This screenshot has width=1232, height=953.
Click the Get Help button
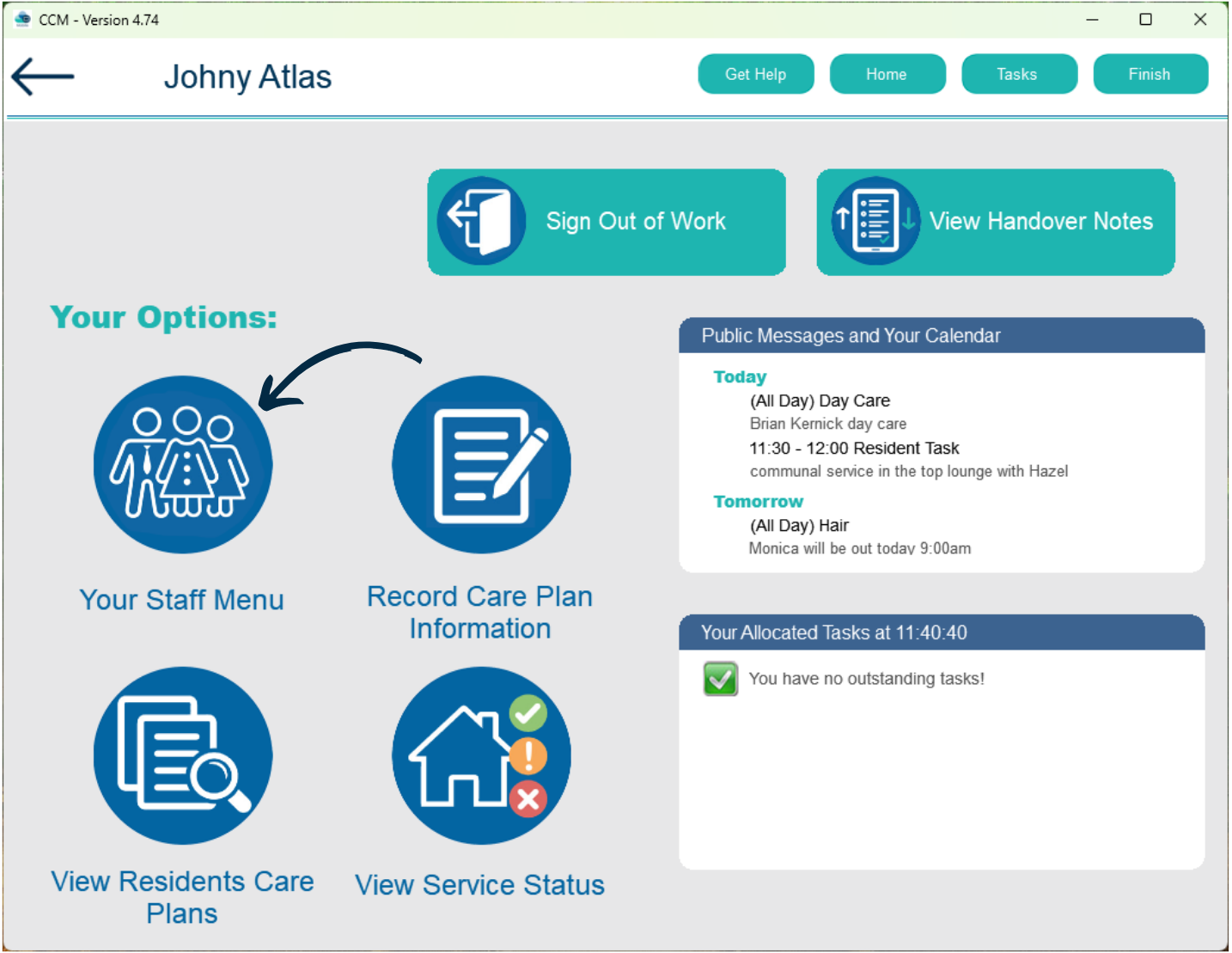[756, 74]
